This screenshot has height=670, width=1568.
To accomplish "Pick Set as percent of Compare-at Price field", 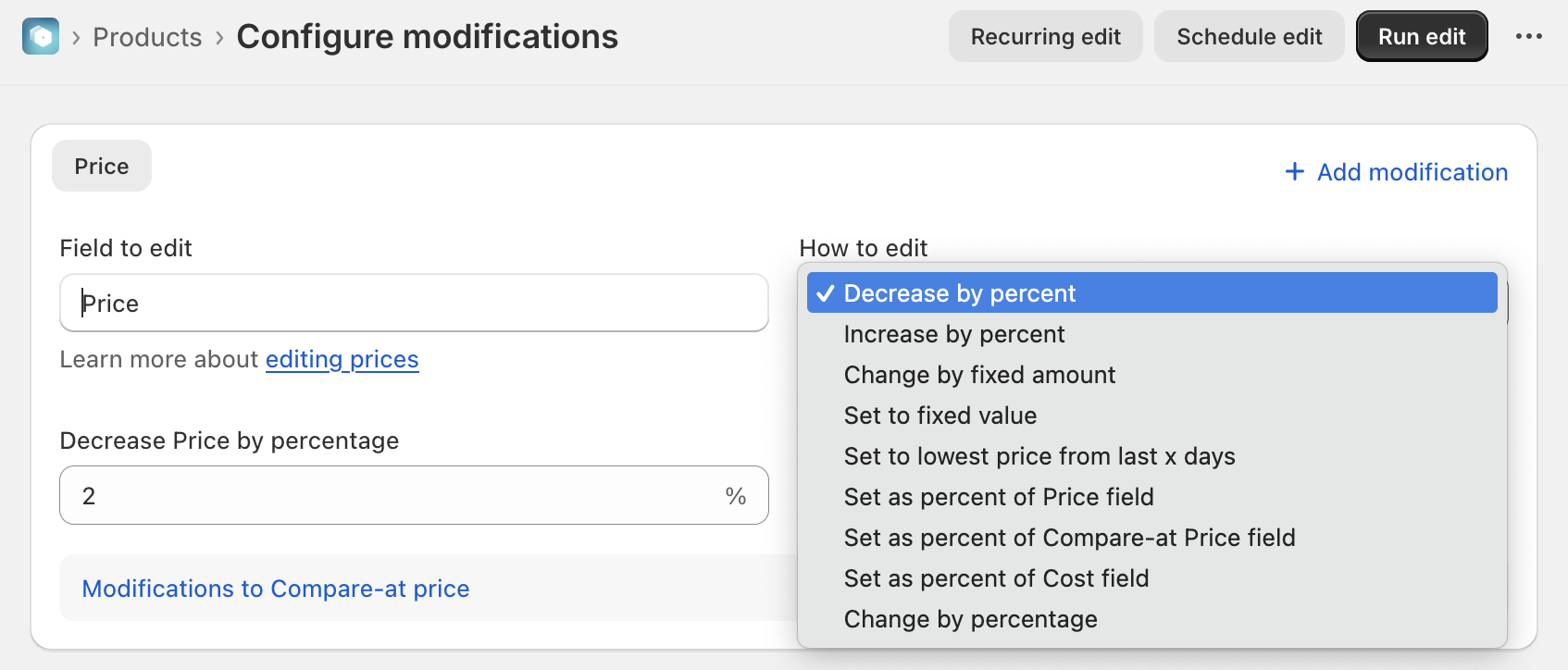I will [x=1069, y=538].
